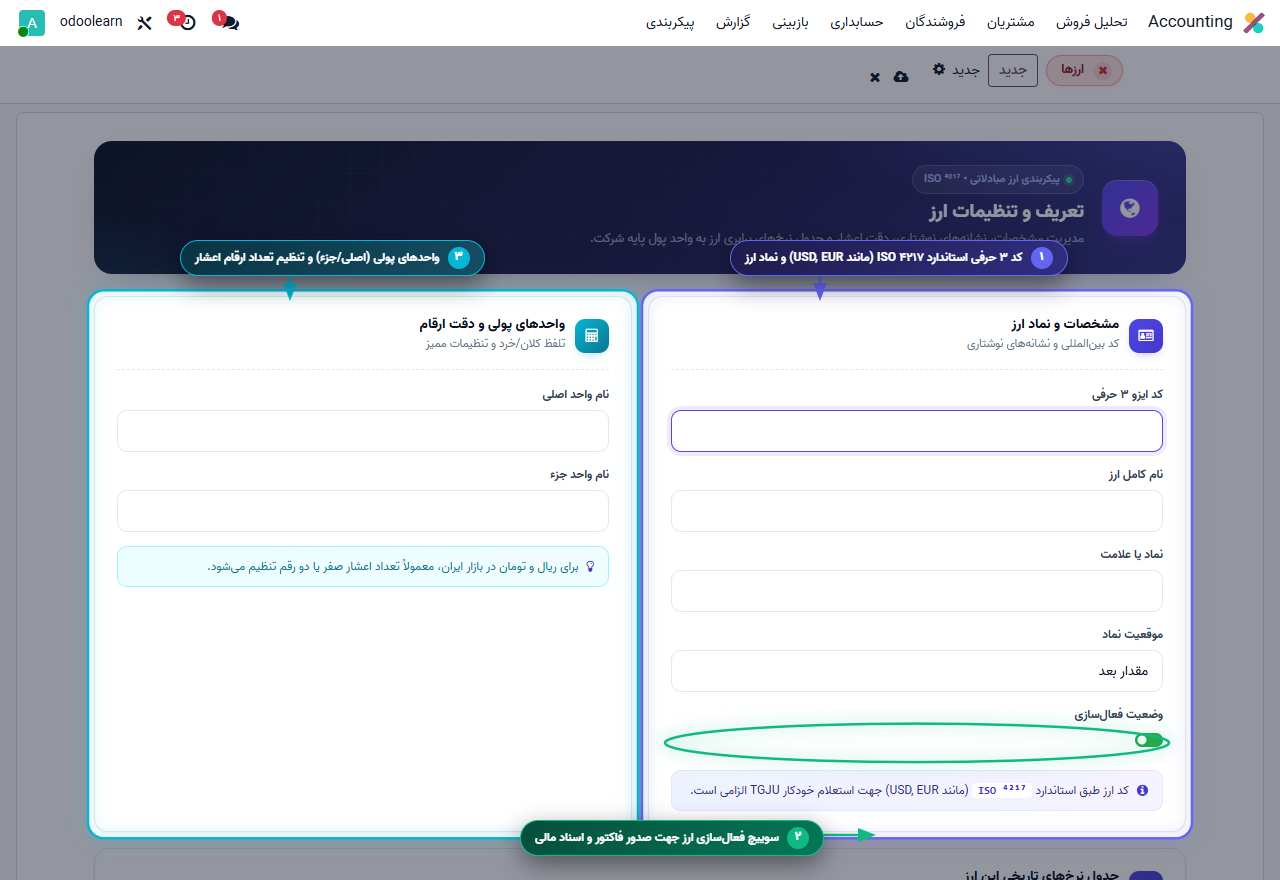
Task: Open the حسابداری menu
Action: tap(857, 22)
